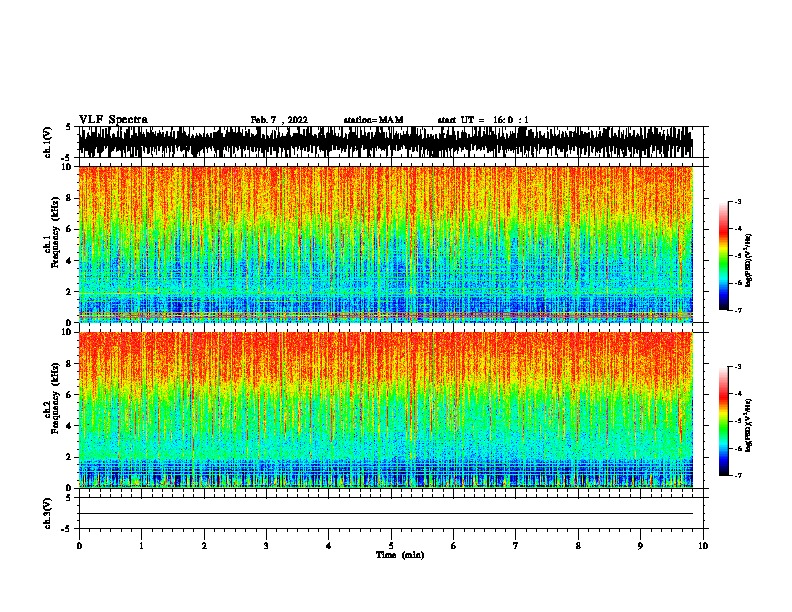Click the "ch.1(V)" waveform axis label

pyautogui.click(x=48, y=142)
